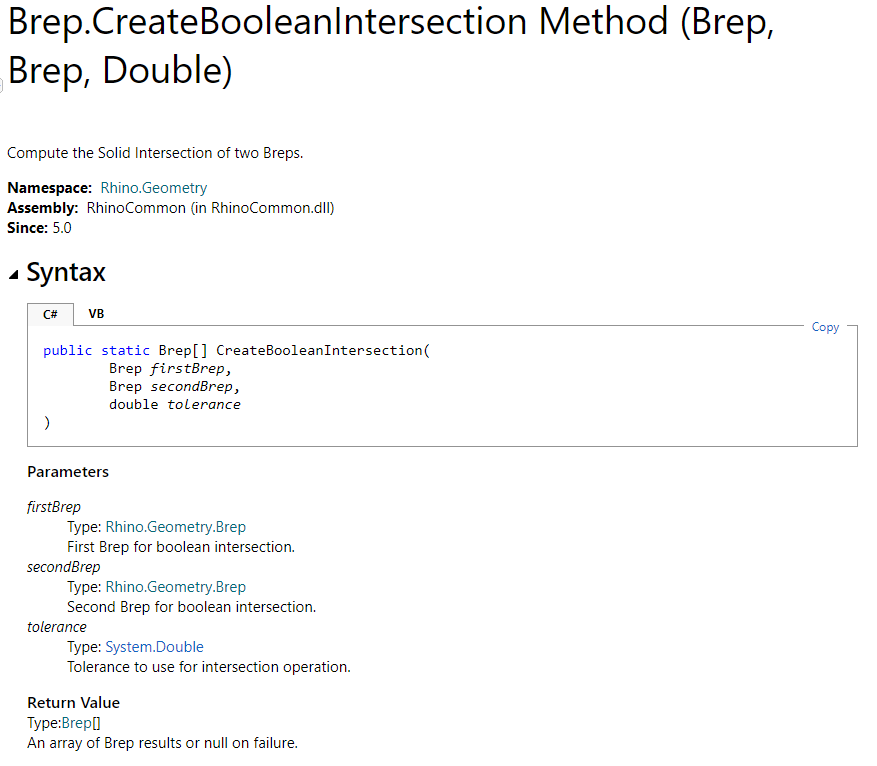877x766 pixels.
Task: Open the System.Double type link
Action: [x=154, y=647]
